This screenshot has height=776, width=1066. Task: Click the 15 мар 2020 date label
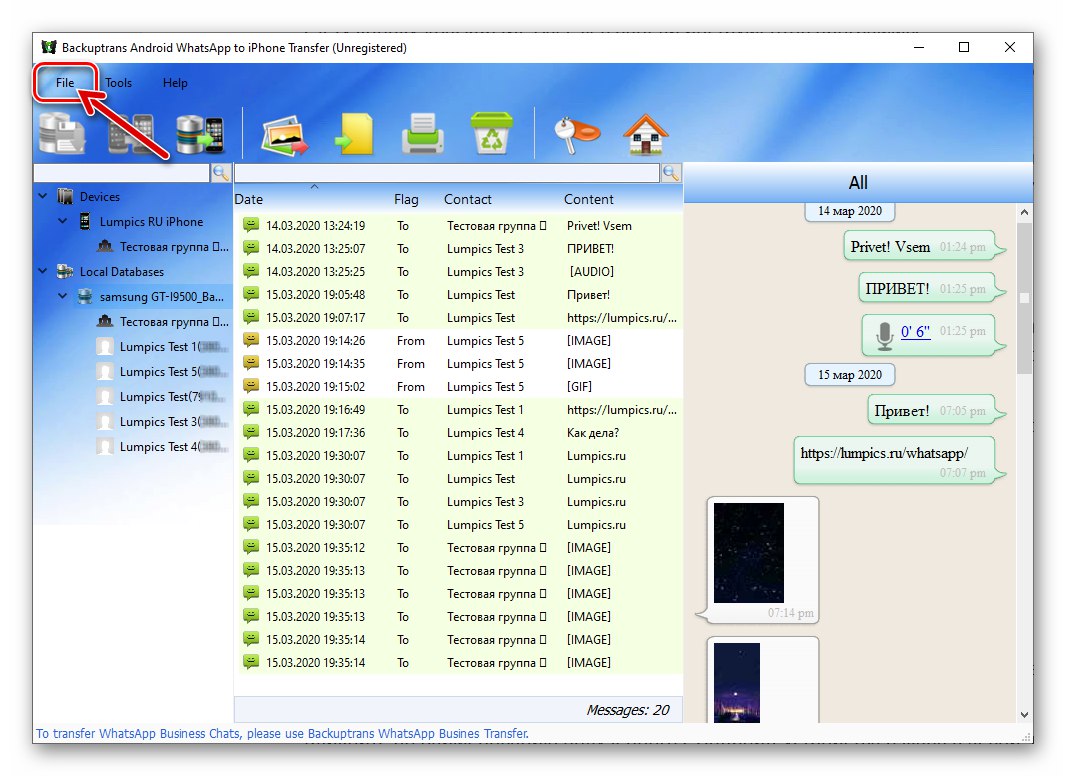click(849, 375)
